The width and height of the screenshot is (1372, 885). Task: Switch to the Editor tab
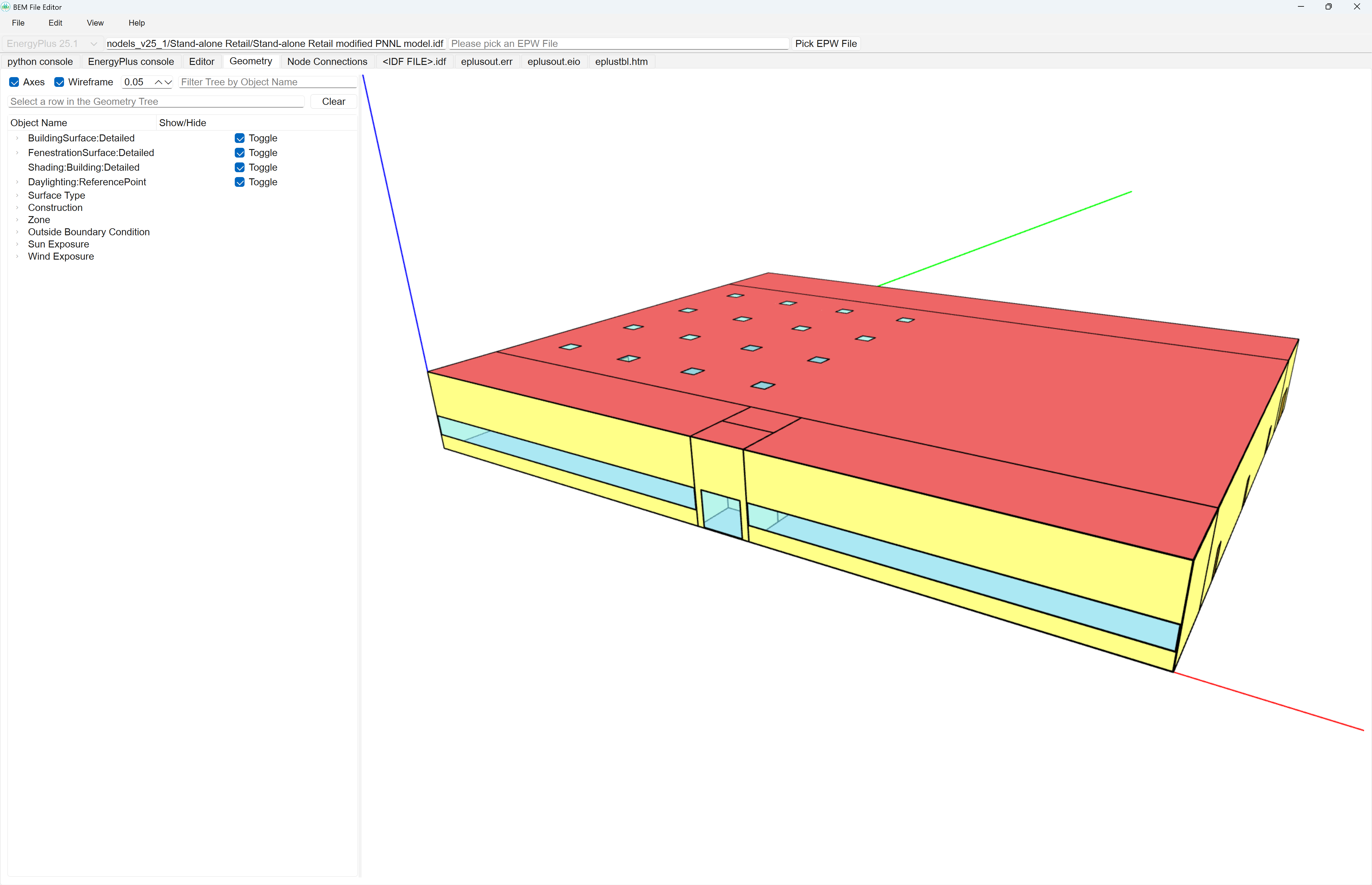pos(202,62)
